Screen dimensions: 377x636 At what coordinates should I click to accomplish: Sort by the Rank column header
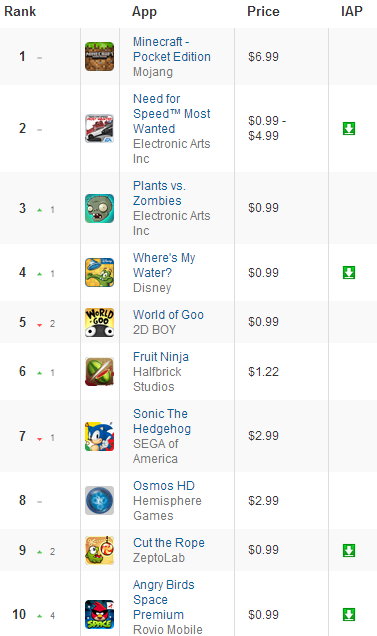(x=20, y=11)
